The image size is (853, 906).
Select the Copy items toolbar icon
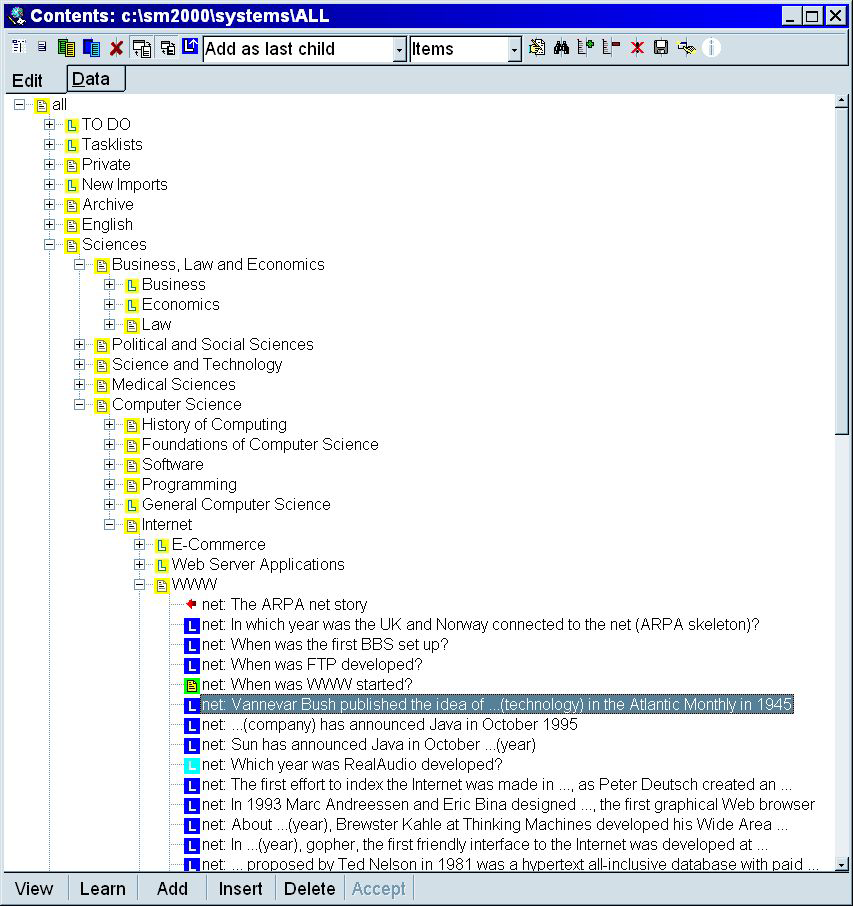click(x=66, y=47)
